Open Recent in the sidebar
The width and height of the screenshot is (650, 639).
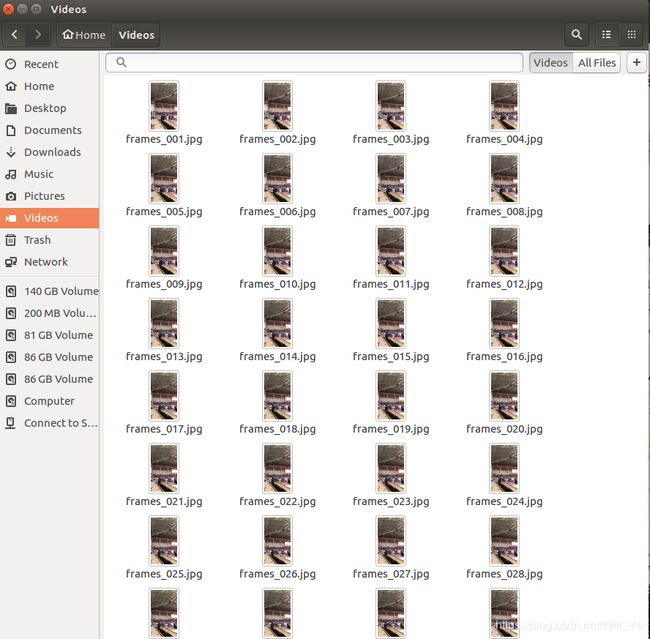point(50,64)
